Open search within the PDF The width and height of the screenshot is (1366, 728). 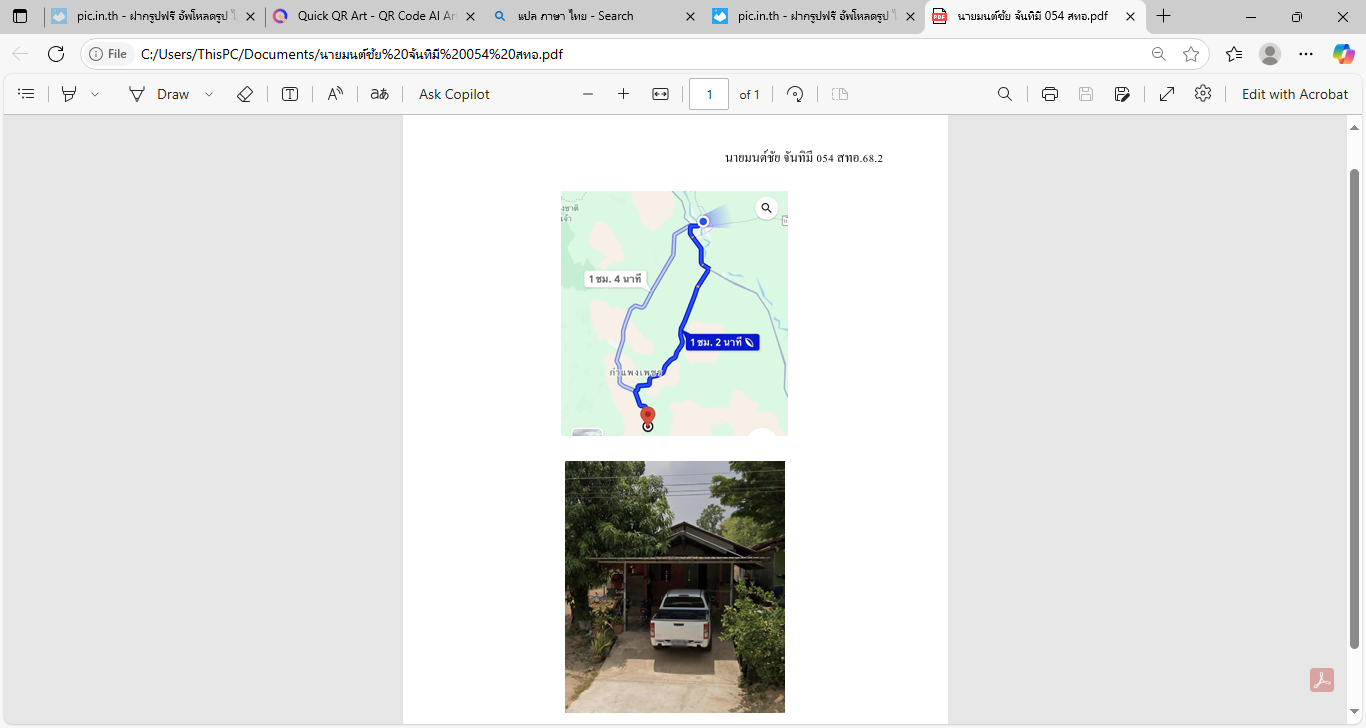tap(1004, 93)
